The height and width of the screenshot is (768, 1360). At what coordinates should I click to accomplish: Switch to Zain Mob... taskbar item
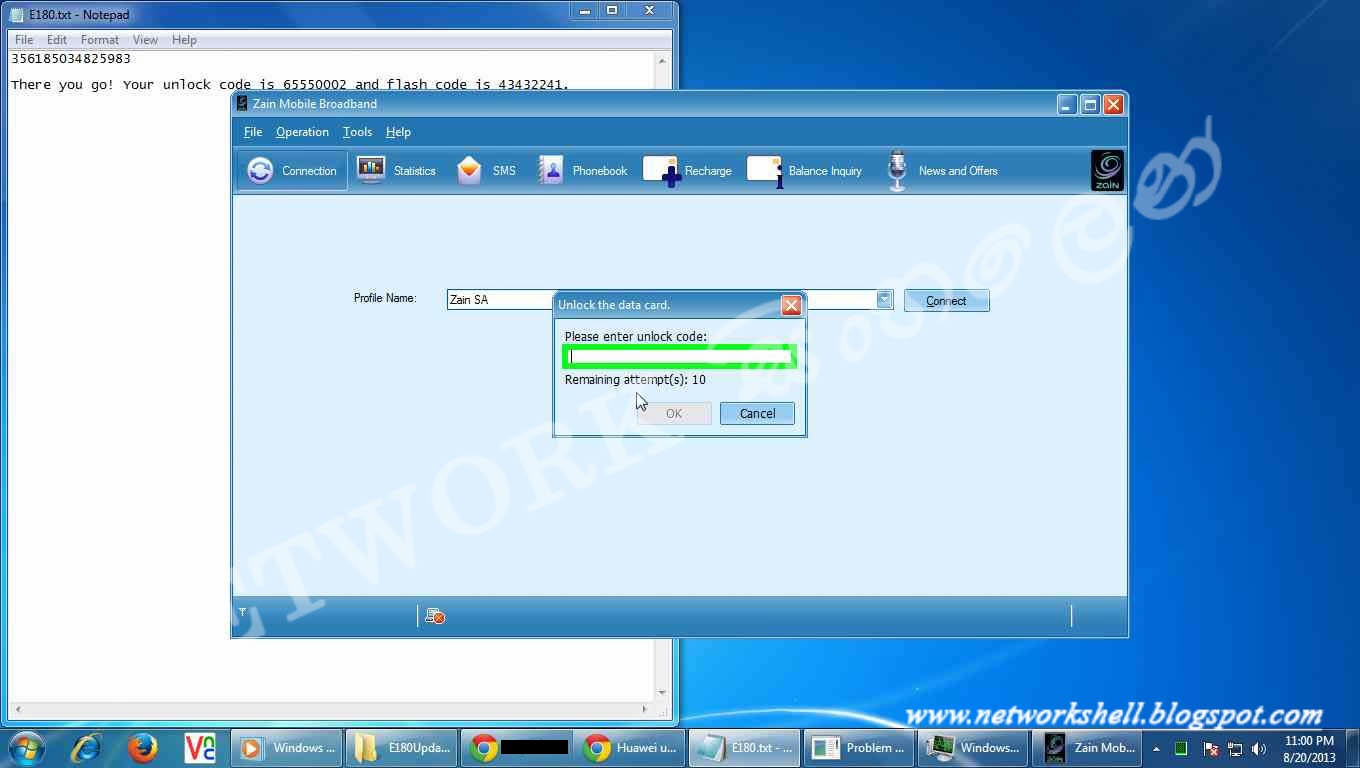[x=1085, y=747]
